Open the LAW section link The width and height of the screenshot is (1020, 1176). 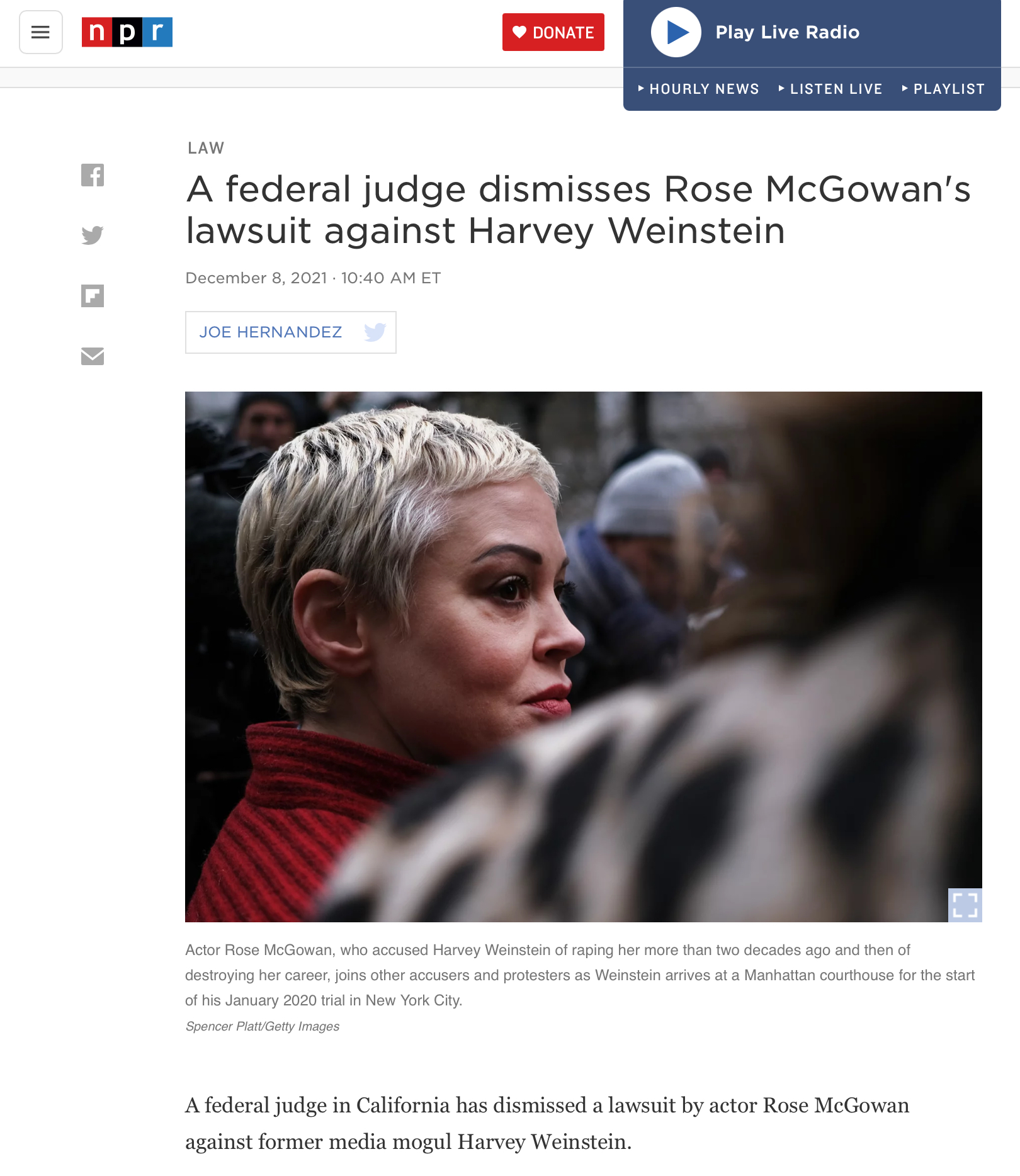pyautogui.click(x=206, y=148)
